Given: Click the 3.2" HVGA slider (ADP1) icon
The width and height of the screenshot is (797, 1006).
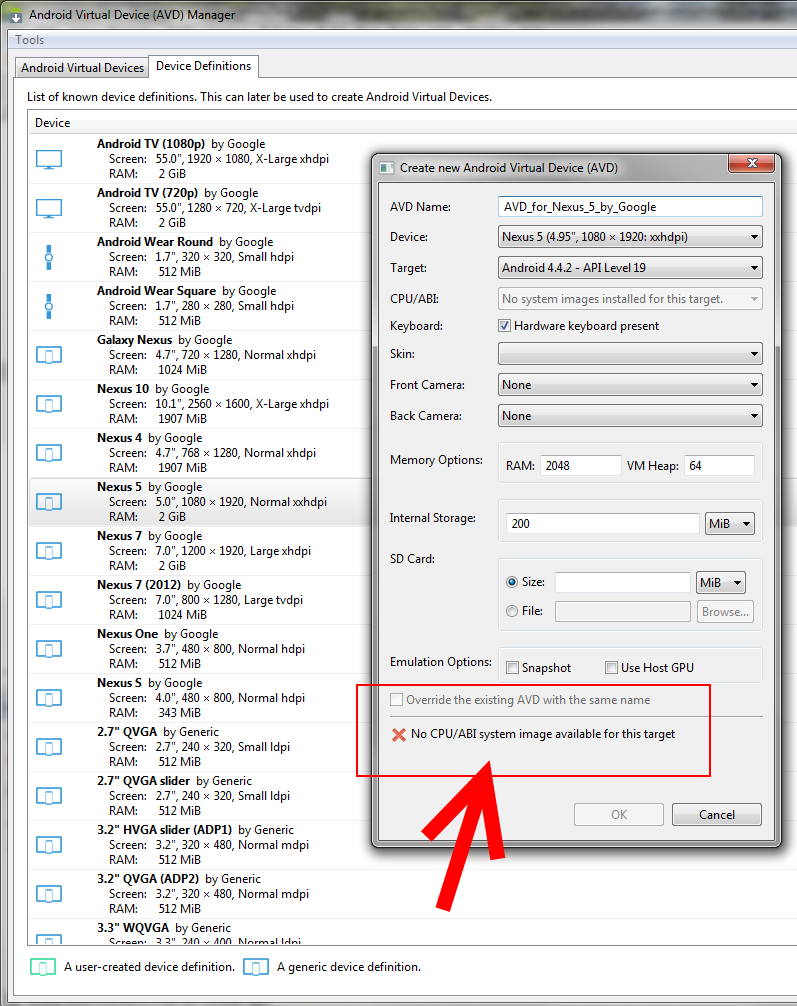Looking at the screenshot, I should coord(49,845).
